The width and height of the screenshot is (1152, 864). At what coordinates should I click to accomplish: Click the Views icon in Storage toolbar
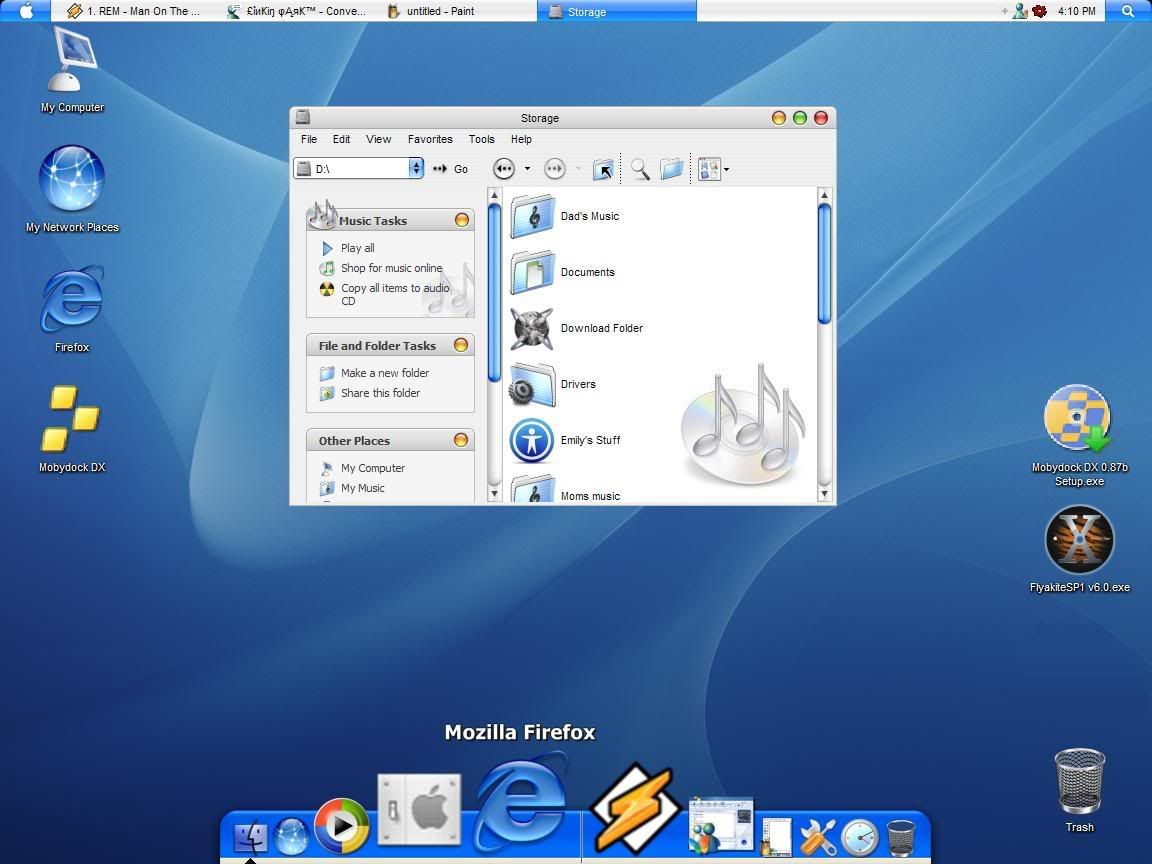point(709,170)
